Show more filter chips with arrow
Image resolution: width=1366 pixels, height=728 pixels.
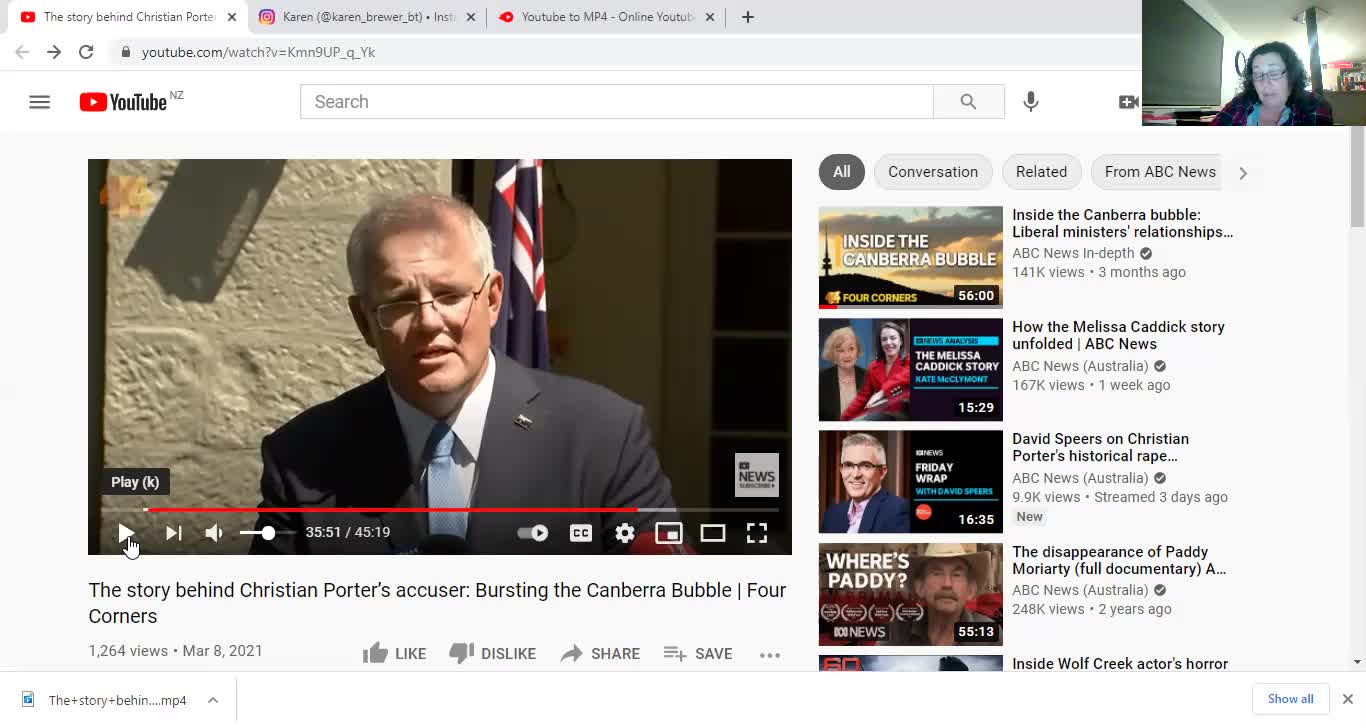1243,173
